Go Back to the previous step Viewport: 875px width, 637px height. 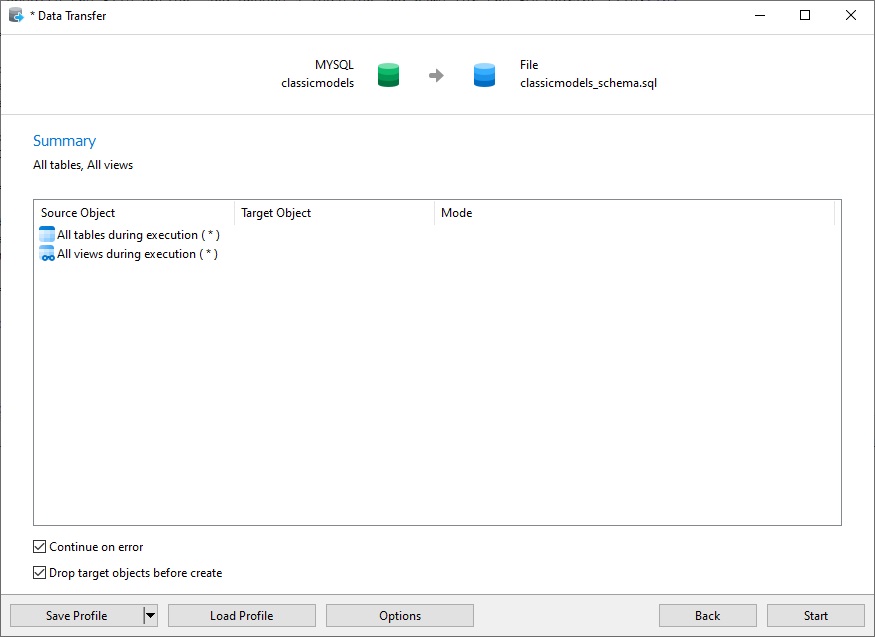pos(708,616)
